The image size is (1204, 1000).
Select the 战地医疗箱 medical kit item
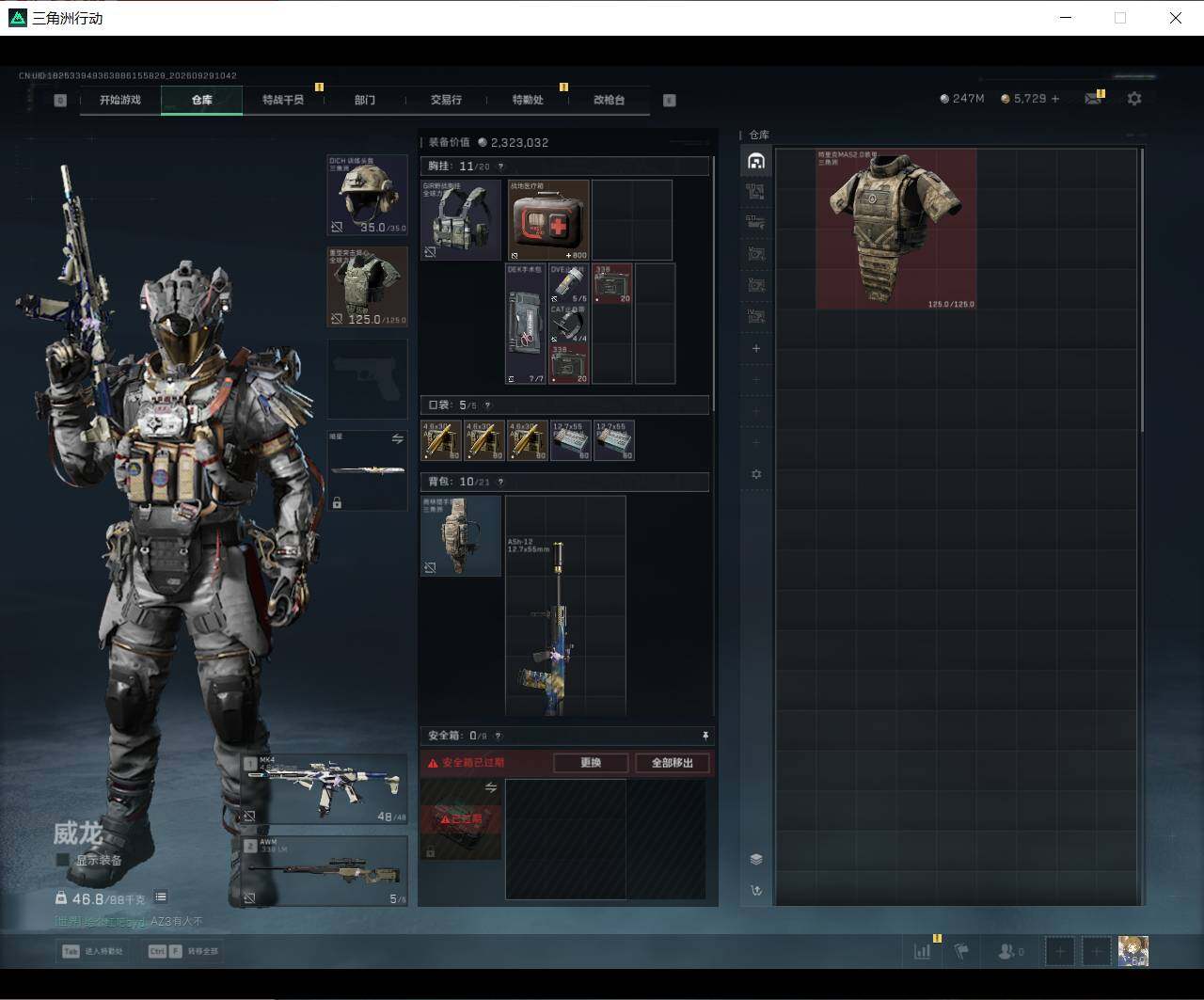point(549,220)
